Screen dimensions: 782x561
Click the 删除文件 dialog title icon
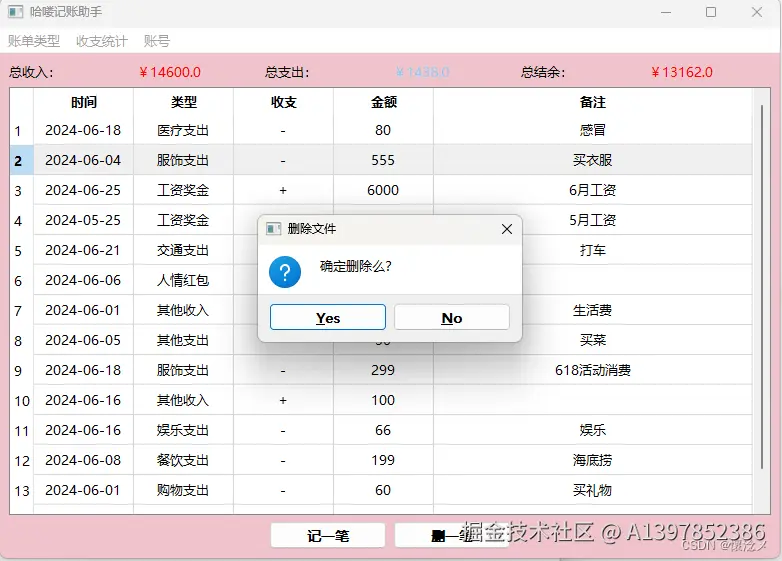pos(273,229)
